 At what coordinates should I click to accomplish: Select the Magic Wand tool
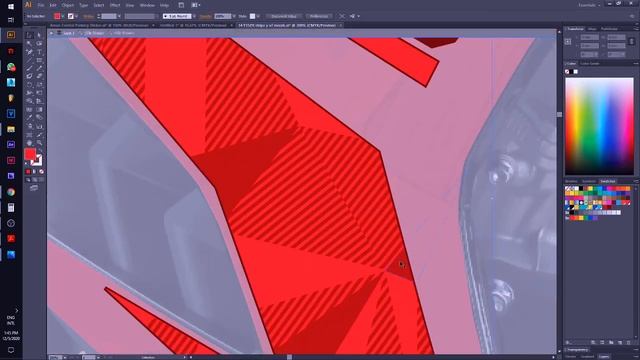29,43
